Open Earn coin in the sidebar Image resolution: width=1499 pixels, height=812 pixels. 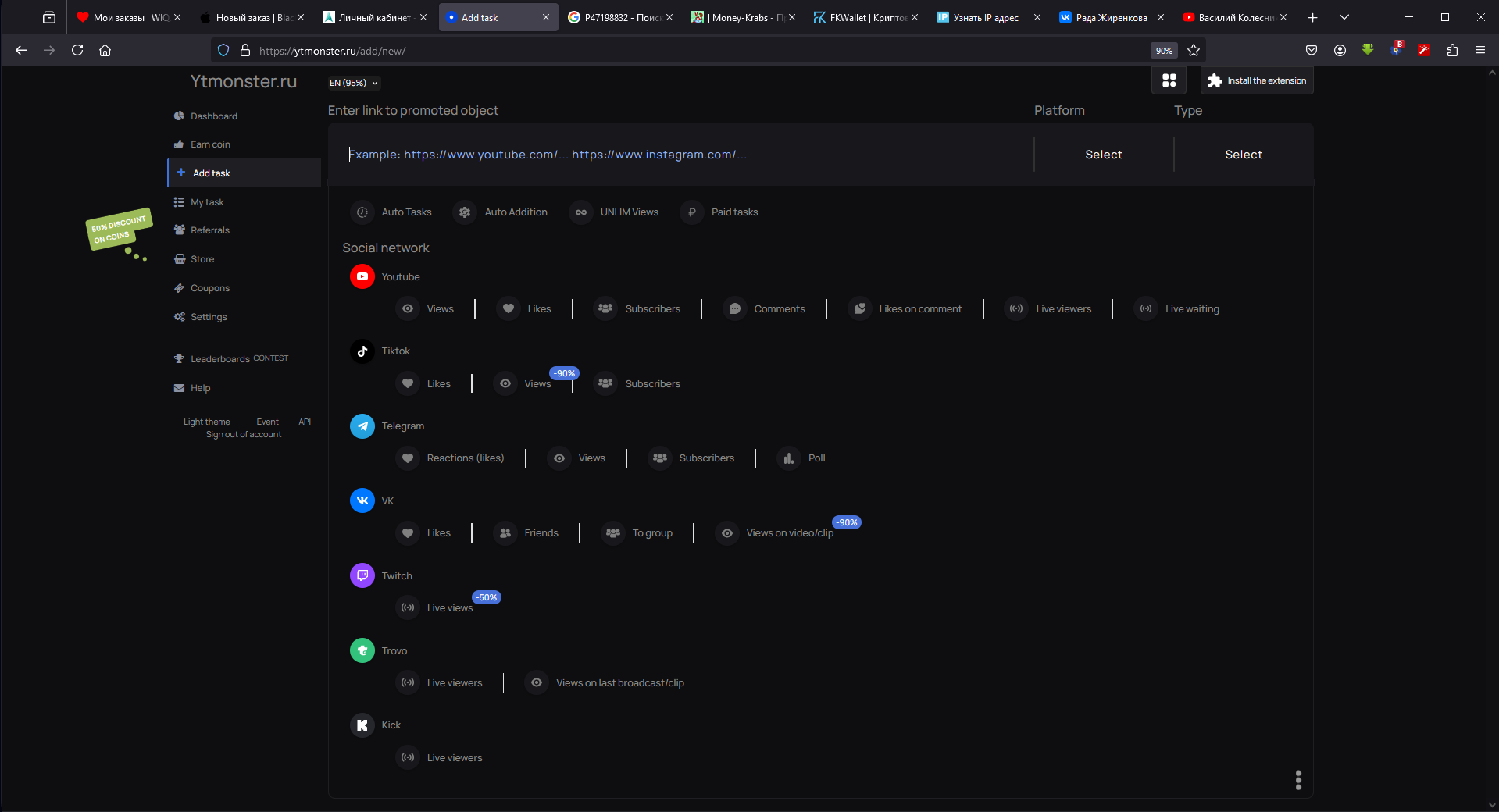(210, 144)
